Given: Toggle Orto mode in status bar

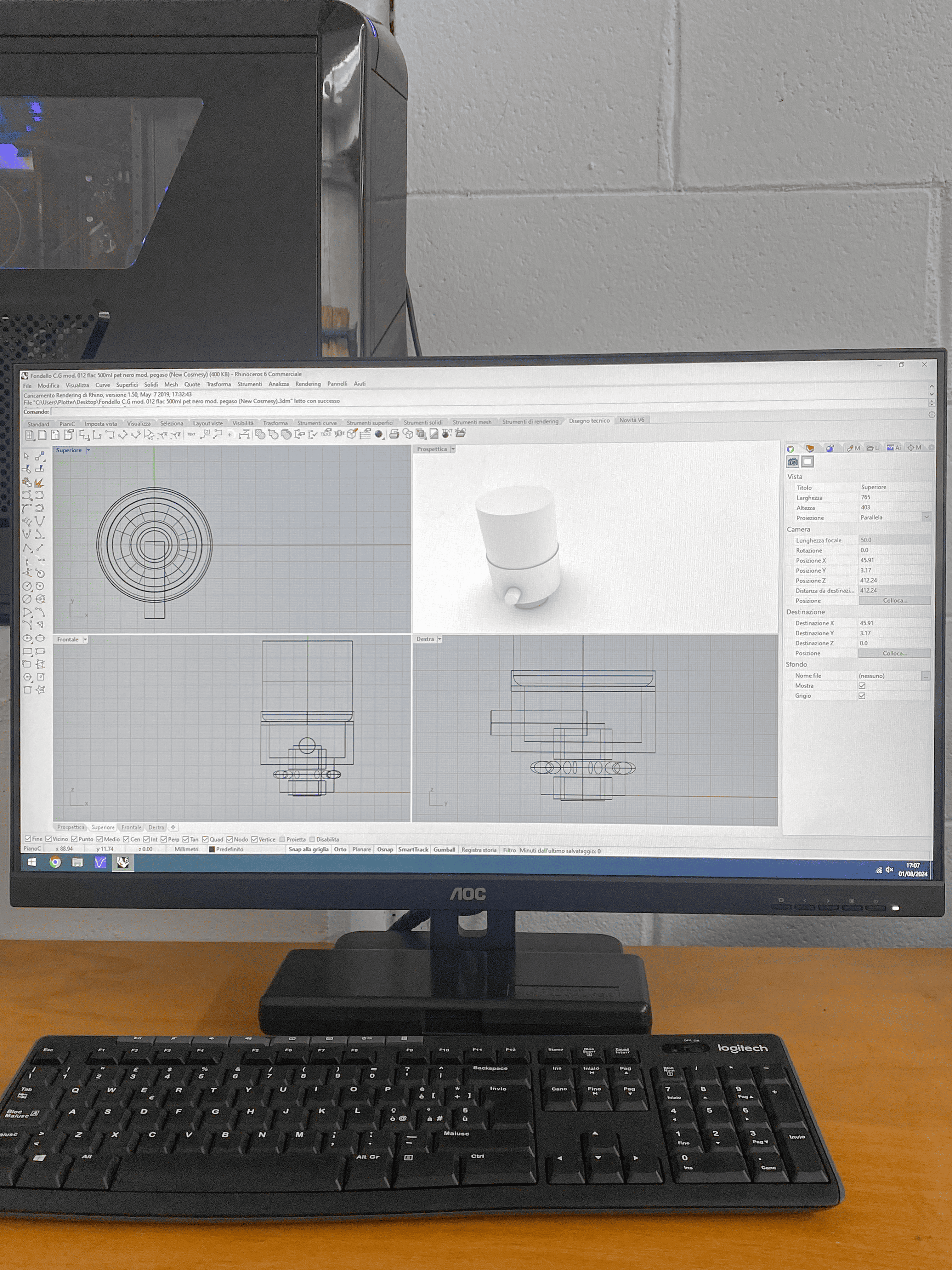Looking at the screenshot, I should pyautogui.click(x=340, y=849).
